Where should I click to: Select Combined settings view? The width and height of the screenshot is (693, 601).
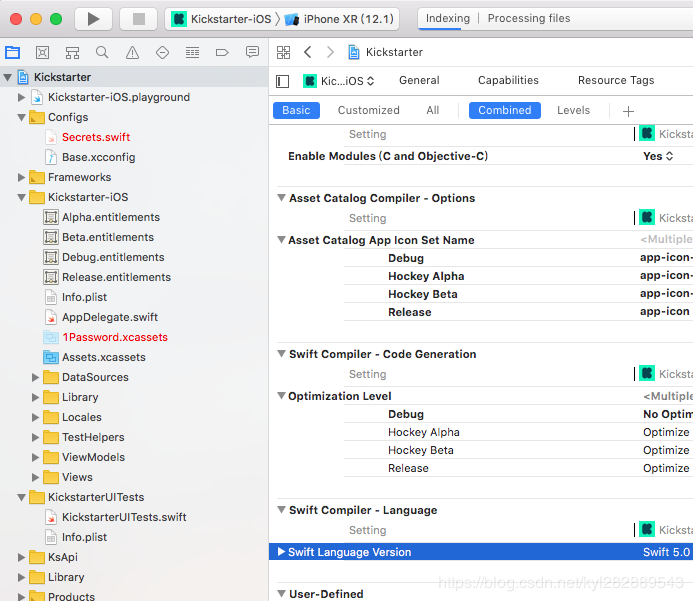coord(505,110)
